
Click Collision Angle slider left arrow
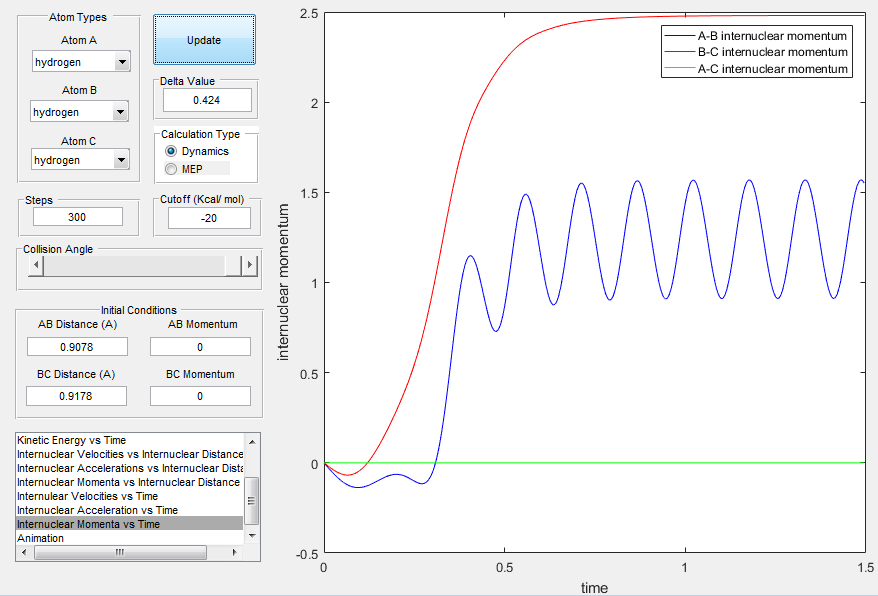click(x=36, y=265)
